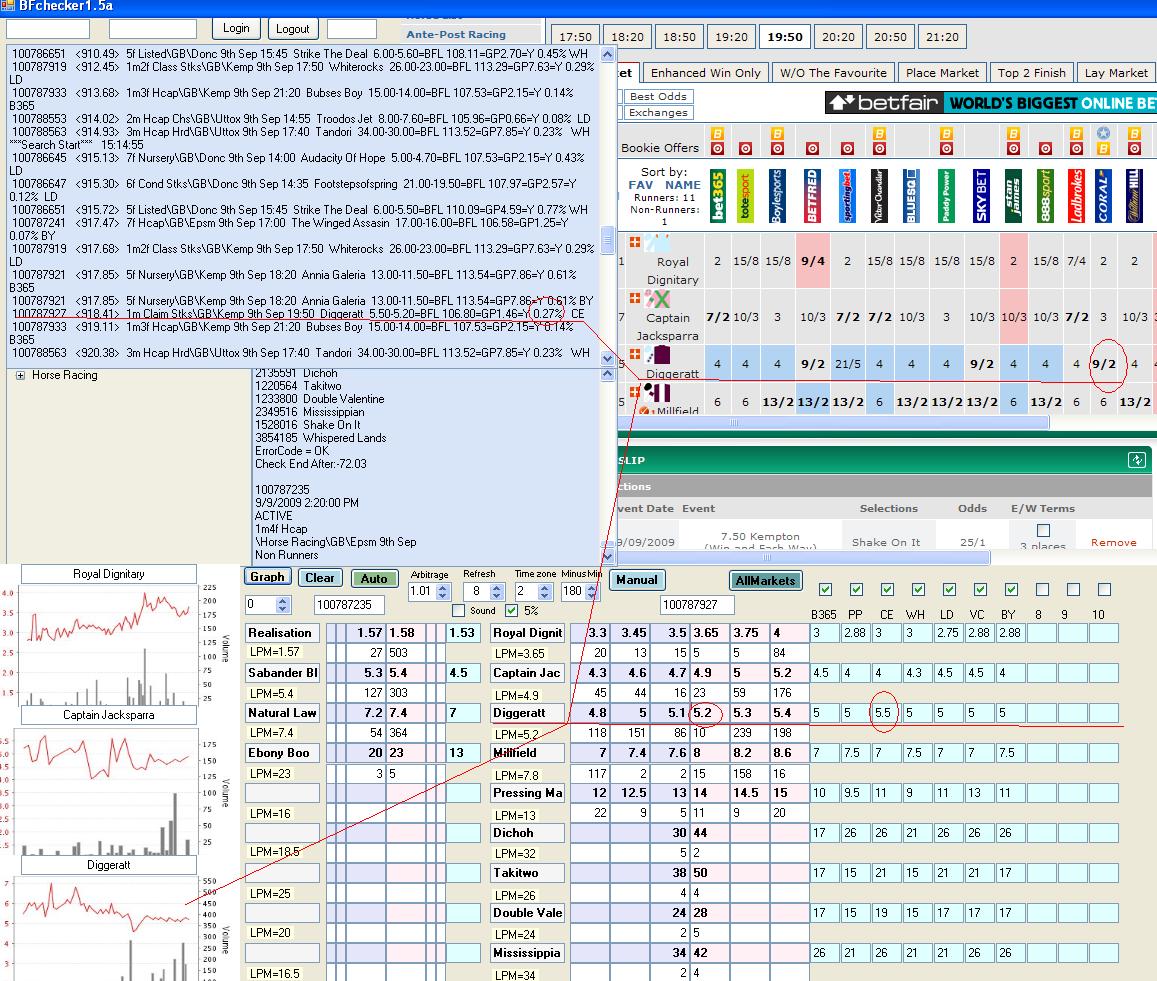The height and width of the screenshot is (981, 1157).
Task: Click the Login button
Action: (x=236, y=28)
